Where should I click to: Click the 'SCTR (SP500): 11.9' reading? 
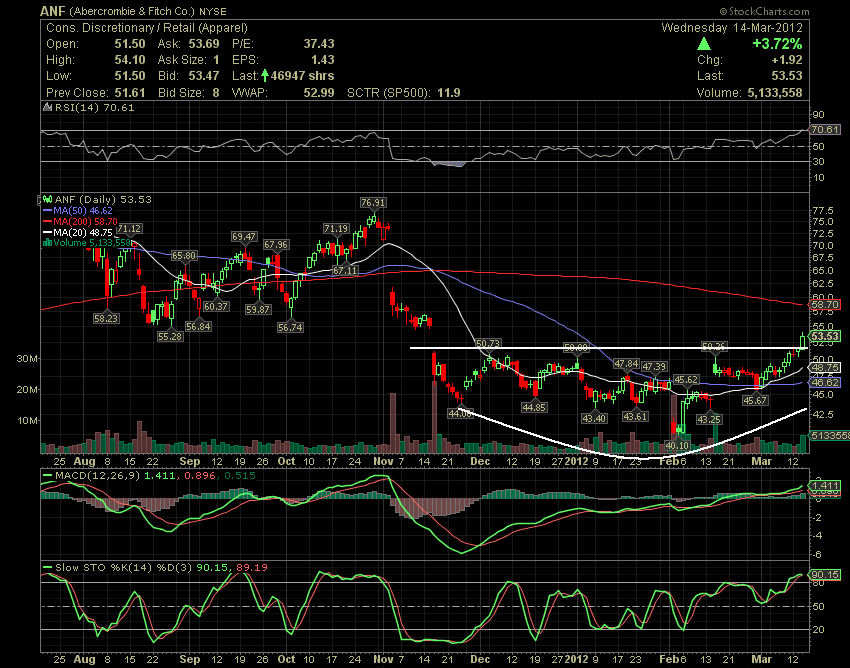(x=404, y=92)
